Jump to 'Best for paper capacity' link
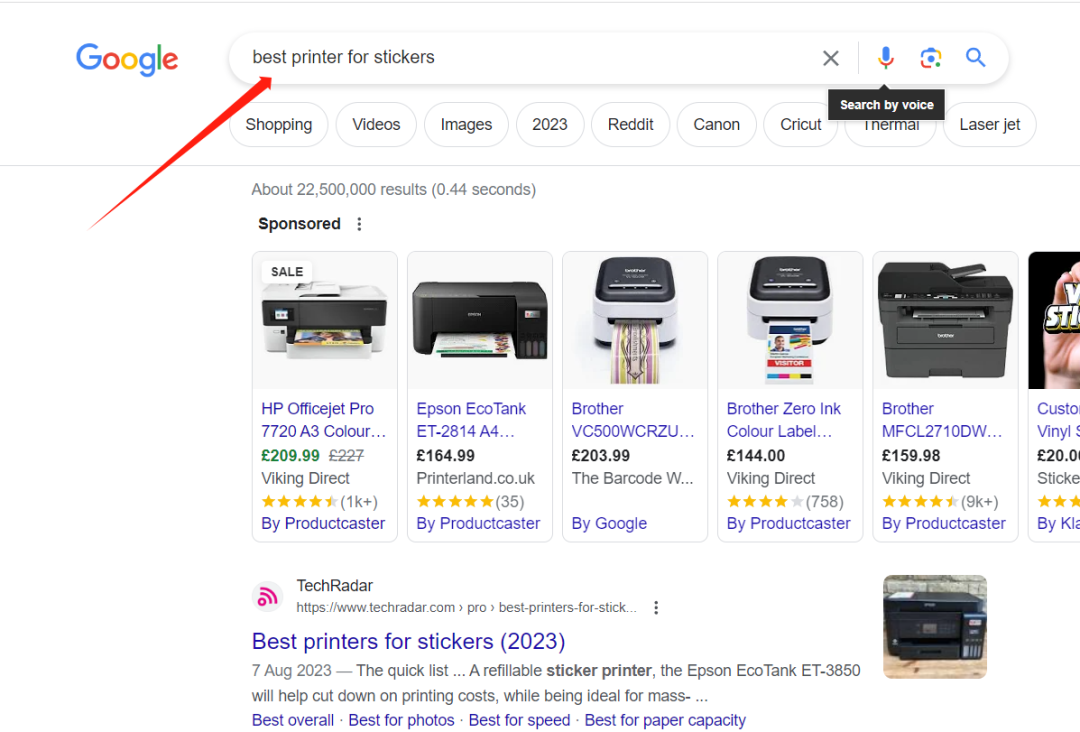 (x=665, y=720)
